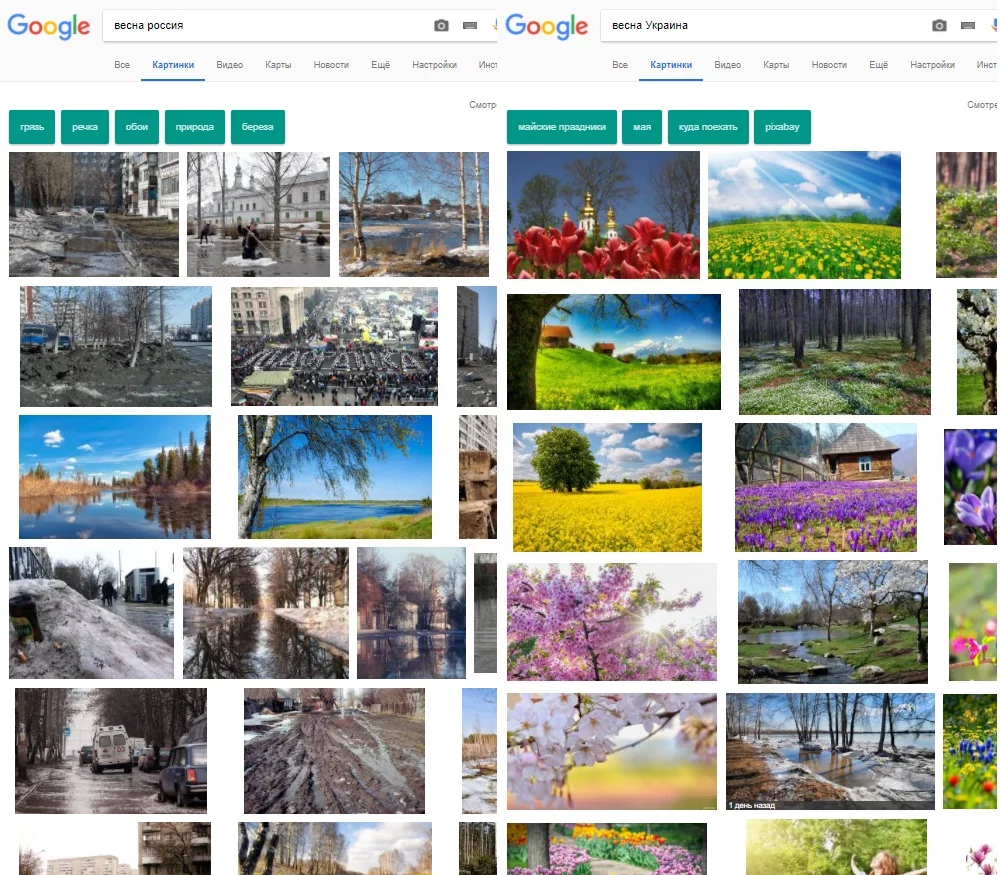Open the green hill with red-roofed houses image
This screenshot has width=1000, height=875.
click(614, 352)
